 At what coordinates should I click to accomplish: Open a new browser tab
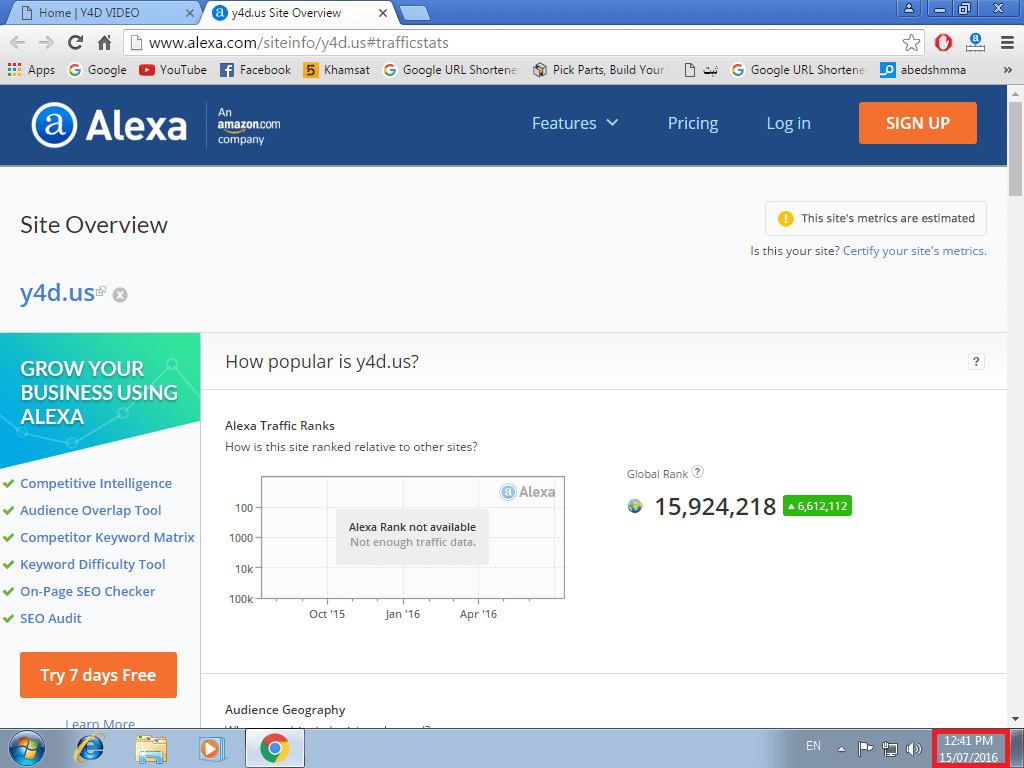[414, 13]
